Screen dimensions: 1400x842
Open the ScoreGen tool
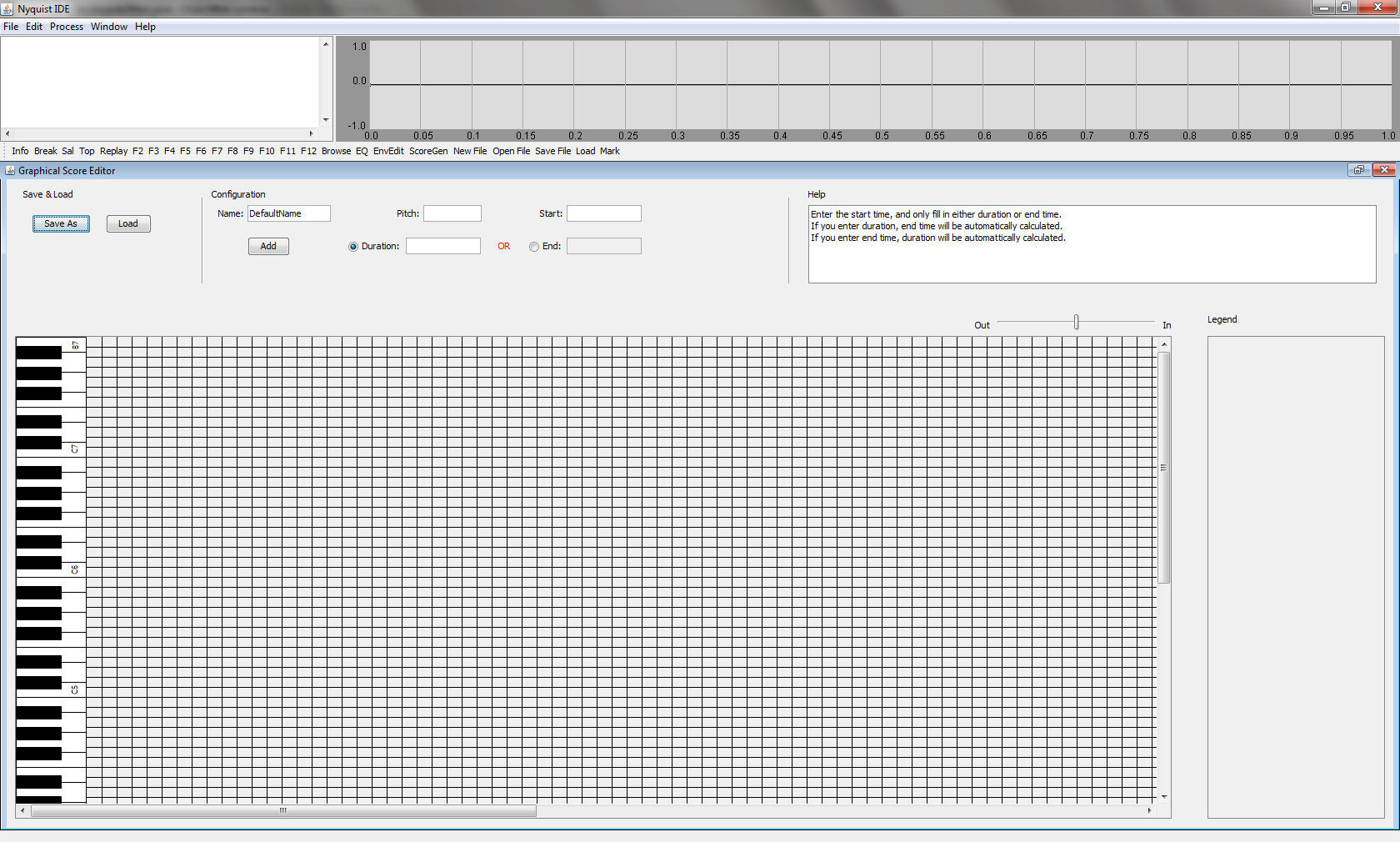click(428, 151)
